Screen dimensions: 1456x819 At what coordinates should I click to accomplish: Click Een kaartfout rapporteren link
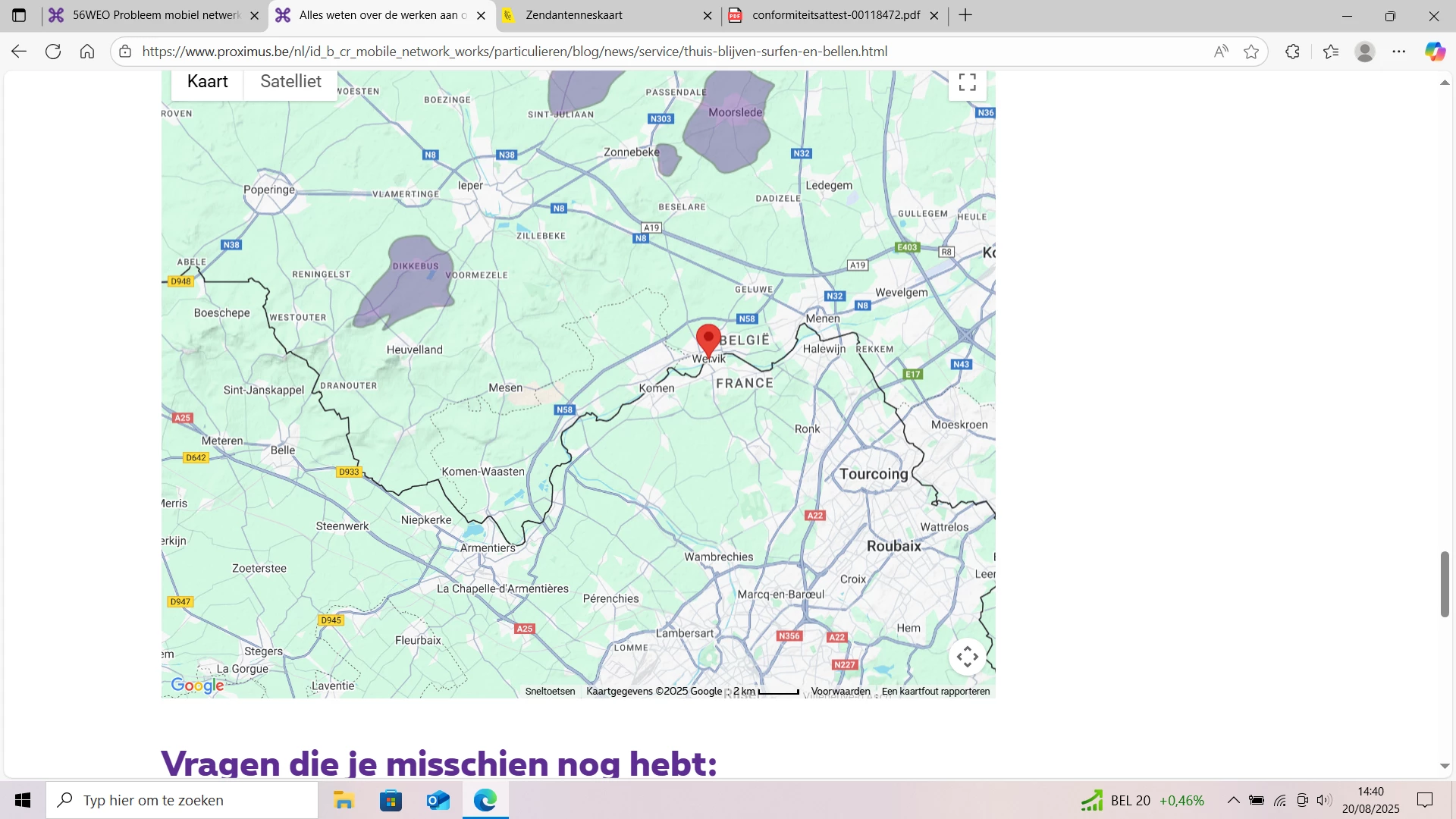pos(935,692)
